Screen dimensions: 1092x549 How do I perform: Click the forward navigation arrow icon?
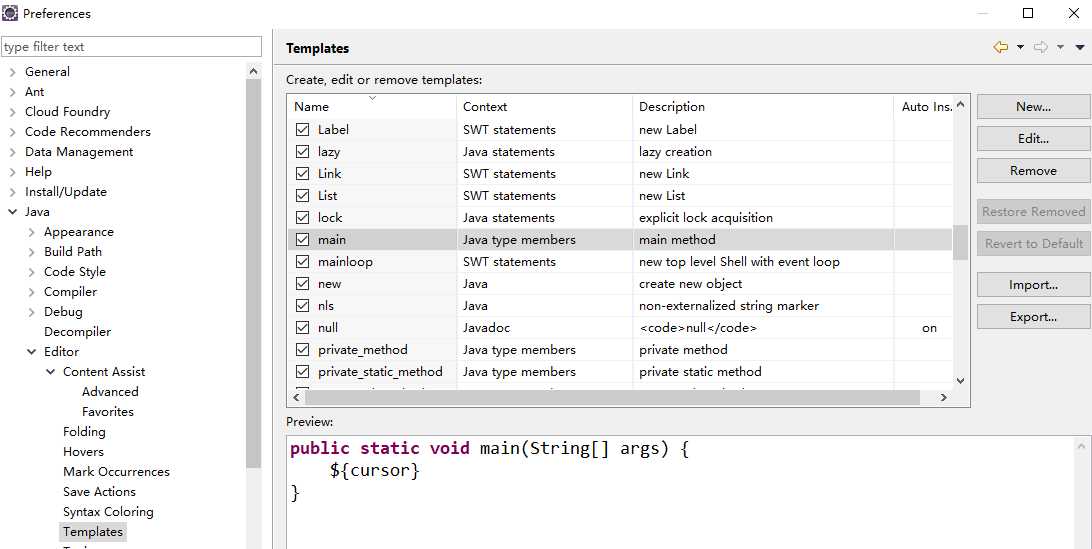click(x=1041, y=47)
